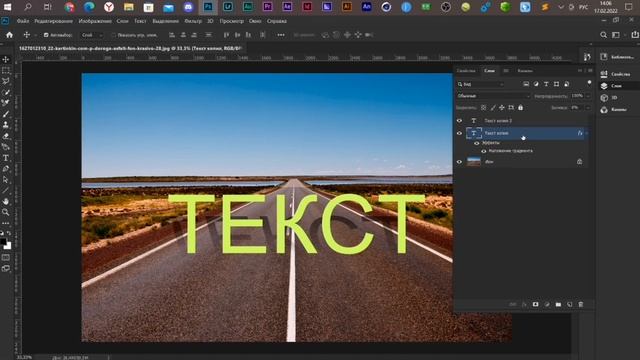640x360 pixels.
Task: Click the fill value field
Action: pos(577,108)
